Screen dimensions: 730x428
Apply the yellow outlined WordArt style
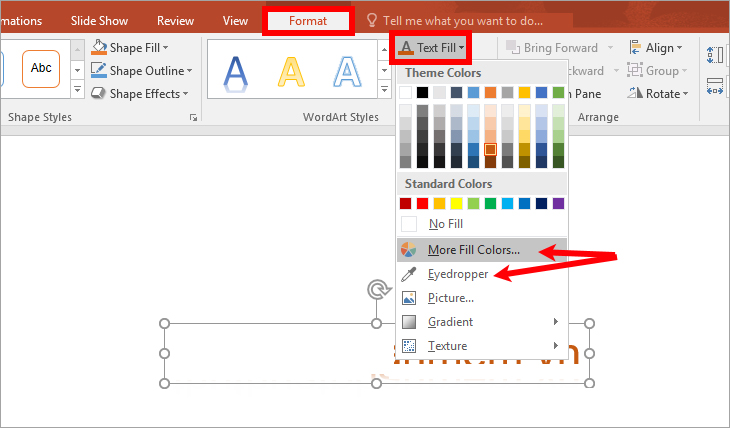(292, 70)
